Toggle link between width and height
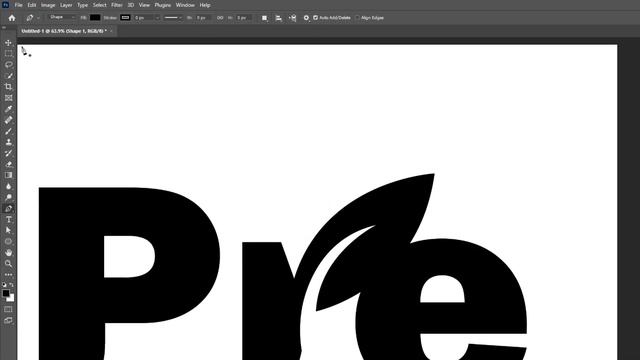This screenshot has width=640, height=360. pos(220,18)
